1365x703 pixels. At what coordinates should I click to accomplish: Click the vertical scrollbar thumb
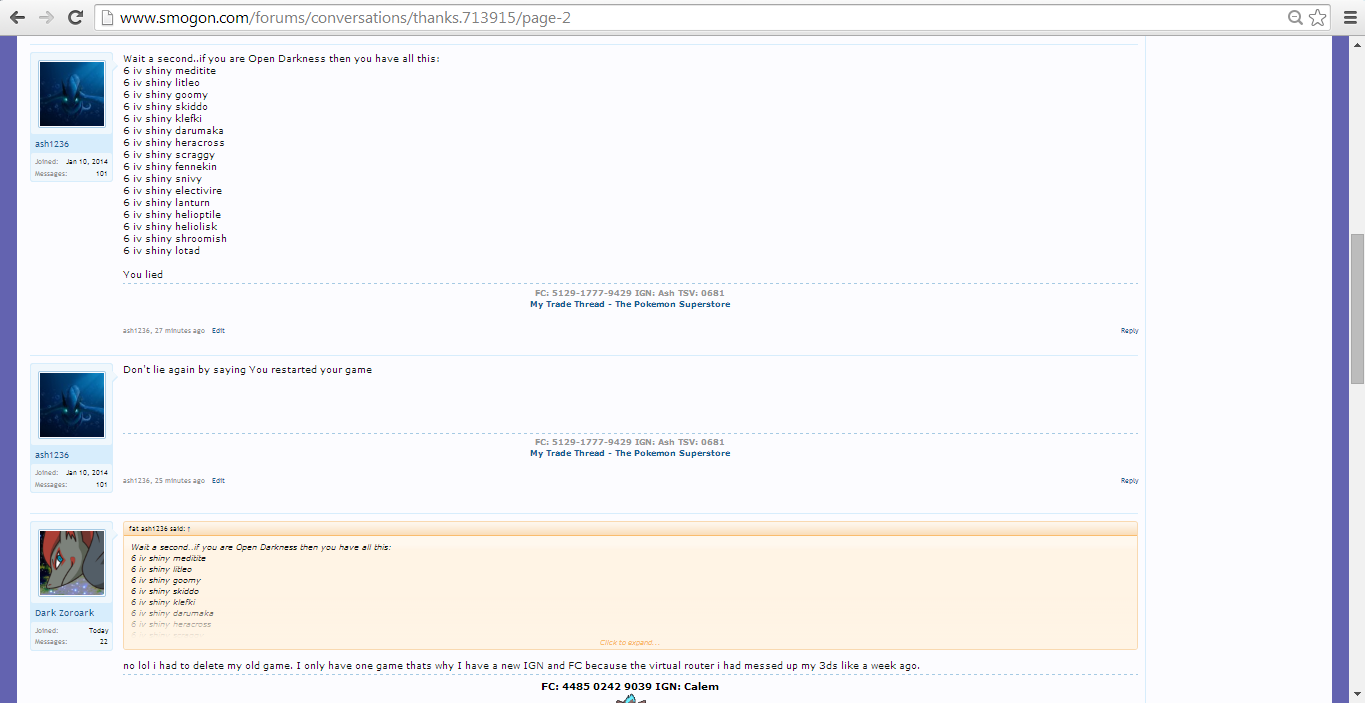click(1356, 308)
